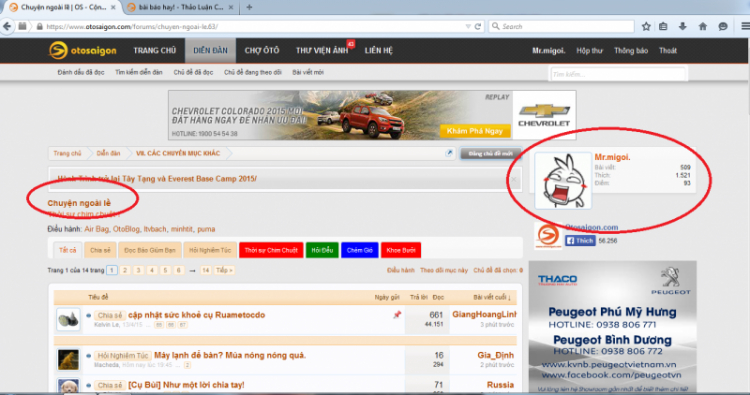This screenshot has width=750, height=395.
Task: Click the browser back arrow button
Action: (x=7, y=26)
